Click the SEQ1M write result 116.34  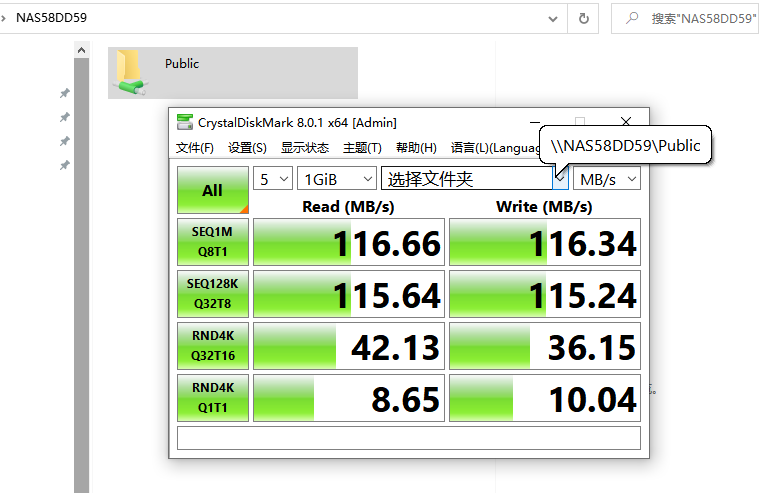coord(545,242)
